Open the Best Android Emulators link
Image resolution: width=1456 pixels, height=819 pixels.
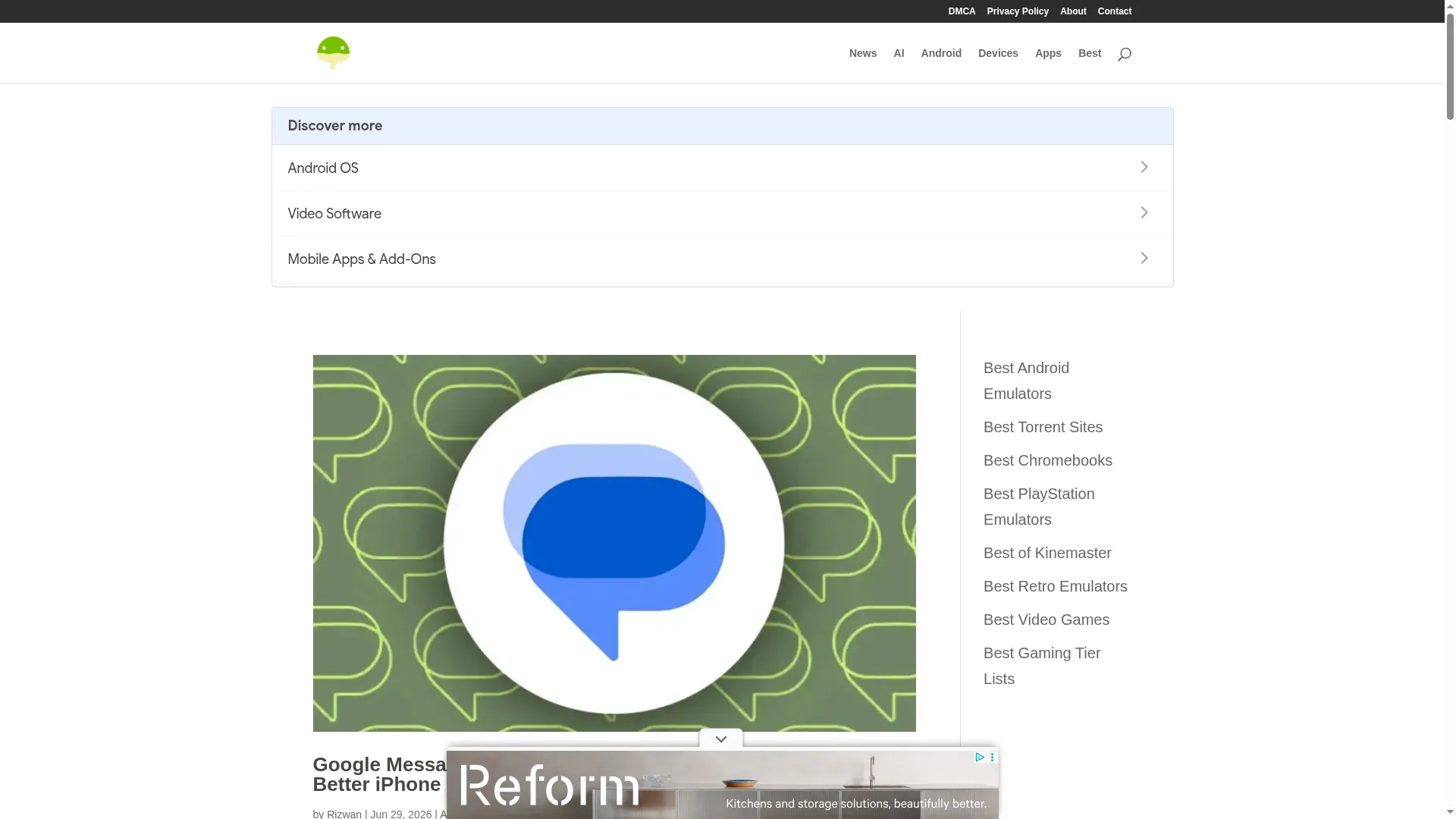point(1026,381)
